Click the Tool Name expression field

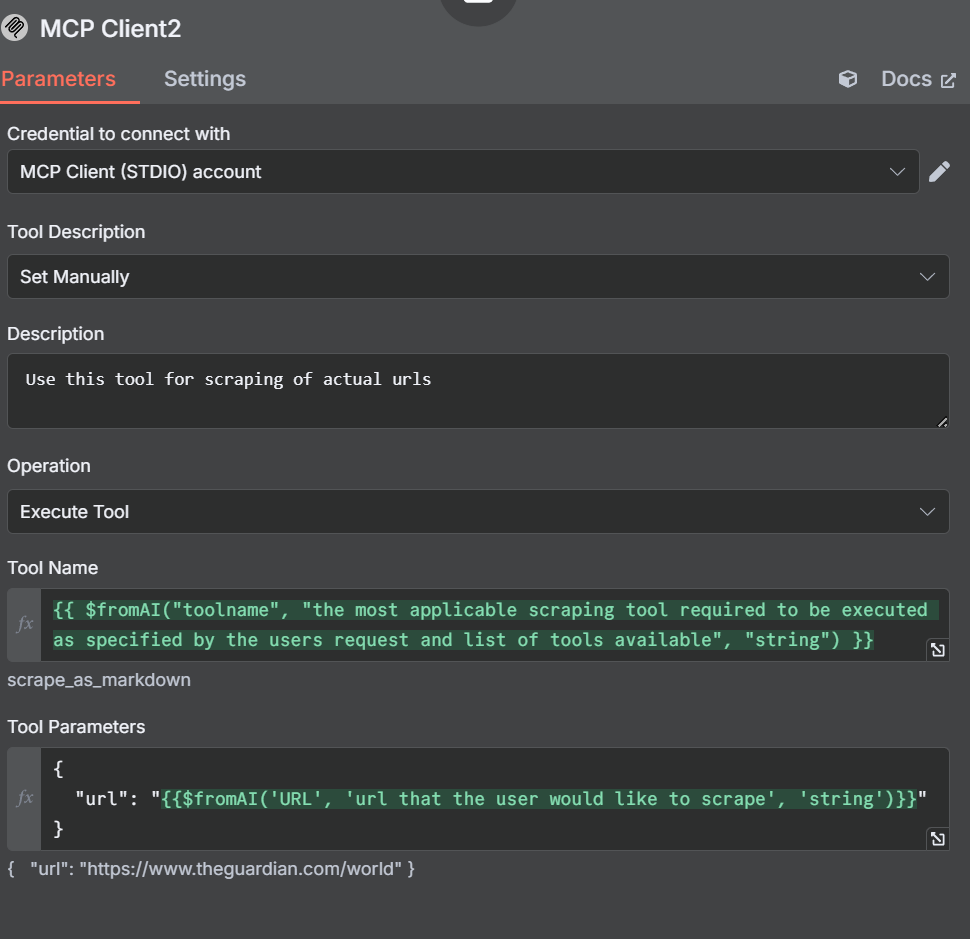click(490, 624)
